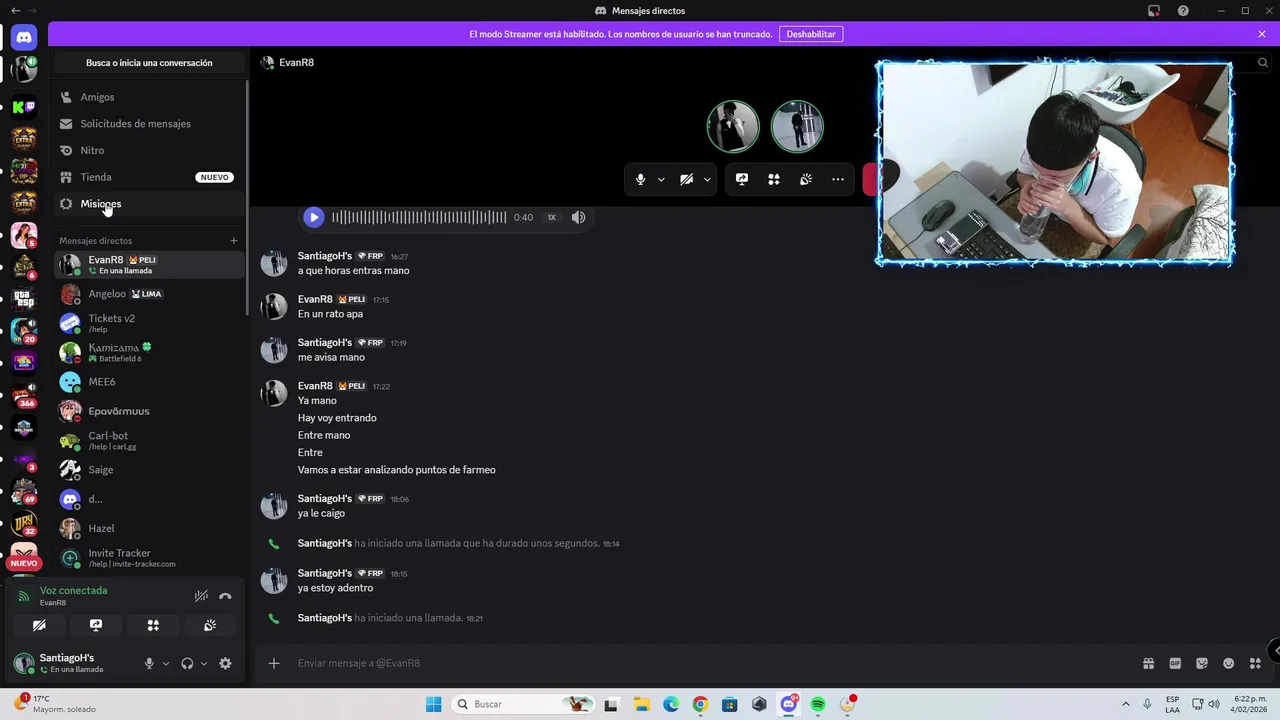Select second caller avatar in call view
The width and height of the screenshot is (1280, 720).
797,126
